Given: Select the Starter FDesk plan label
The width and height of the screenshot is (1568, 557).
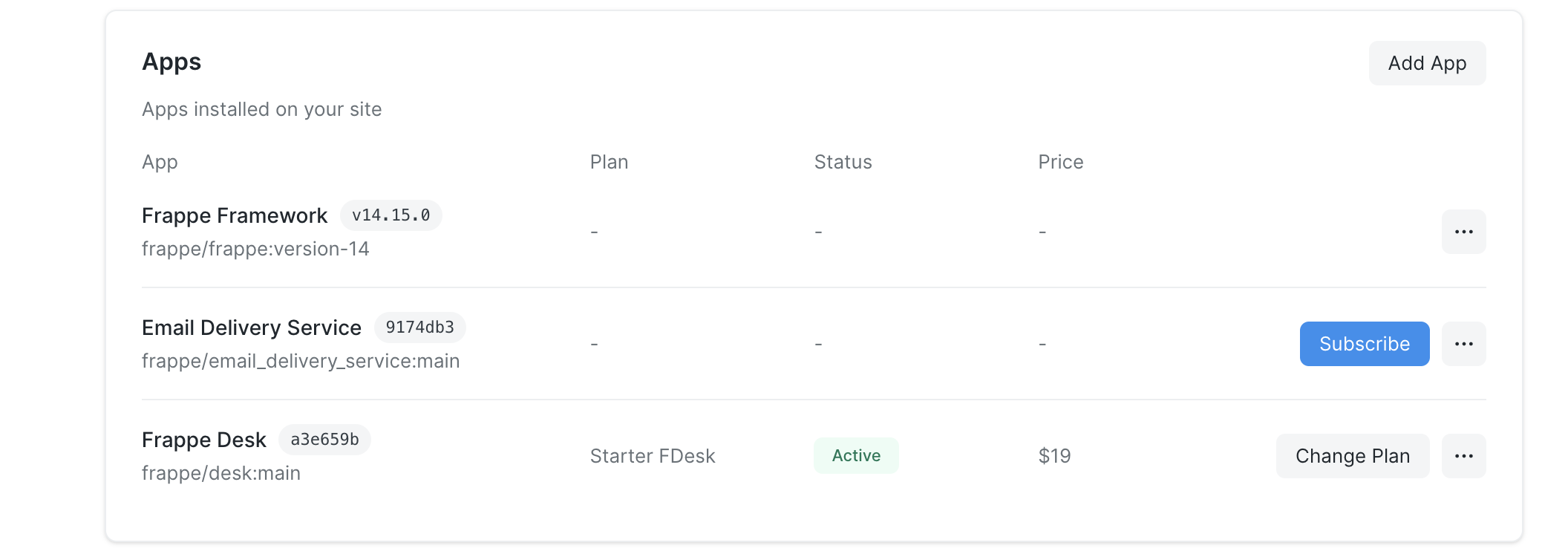Looking at the screenshot, I should click(653, 455).
